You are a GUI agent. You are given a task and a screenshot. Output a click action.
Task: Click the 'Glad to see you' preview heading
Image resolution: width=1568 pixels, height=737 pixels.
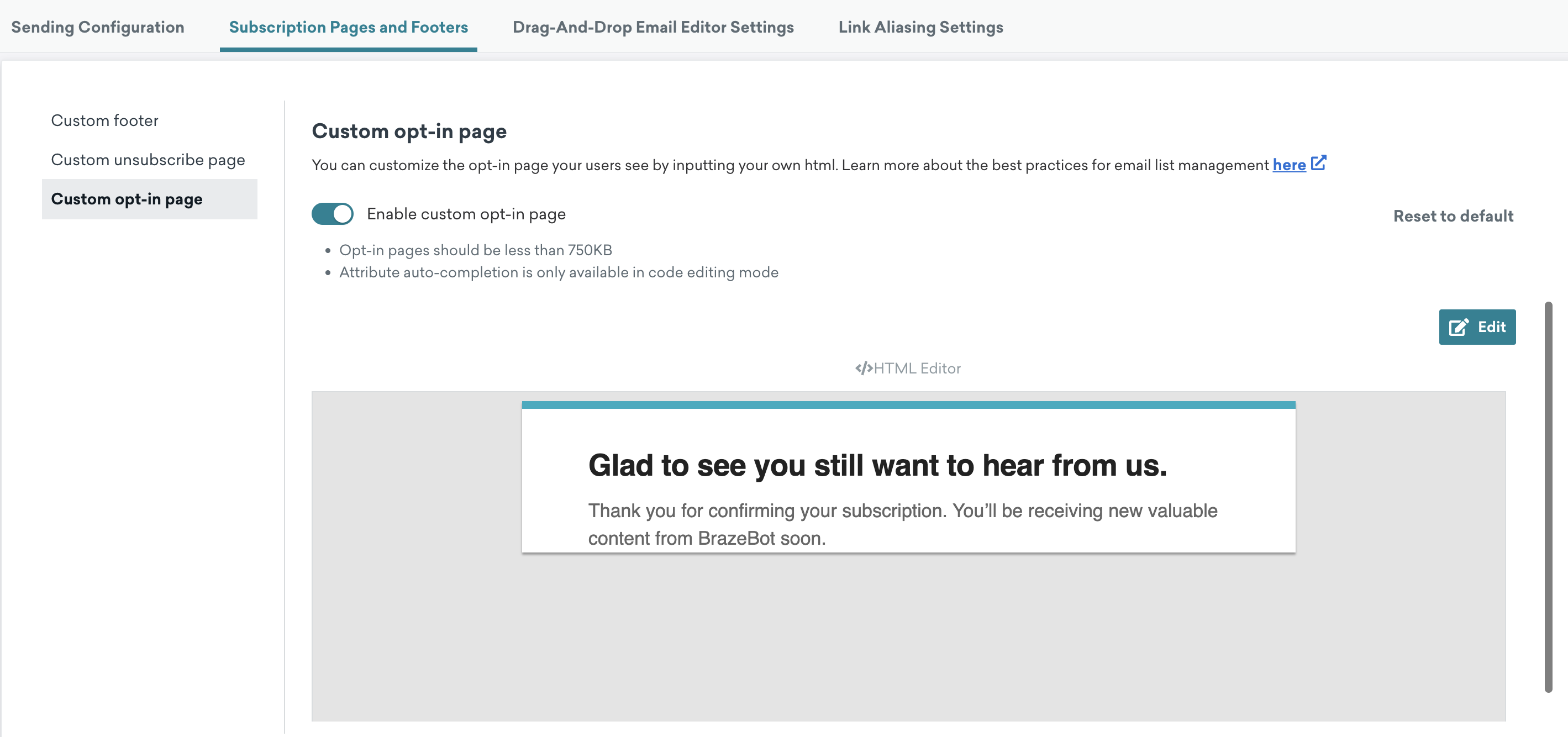tap(877, 466)
